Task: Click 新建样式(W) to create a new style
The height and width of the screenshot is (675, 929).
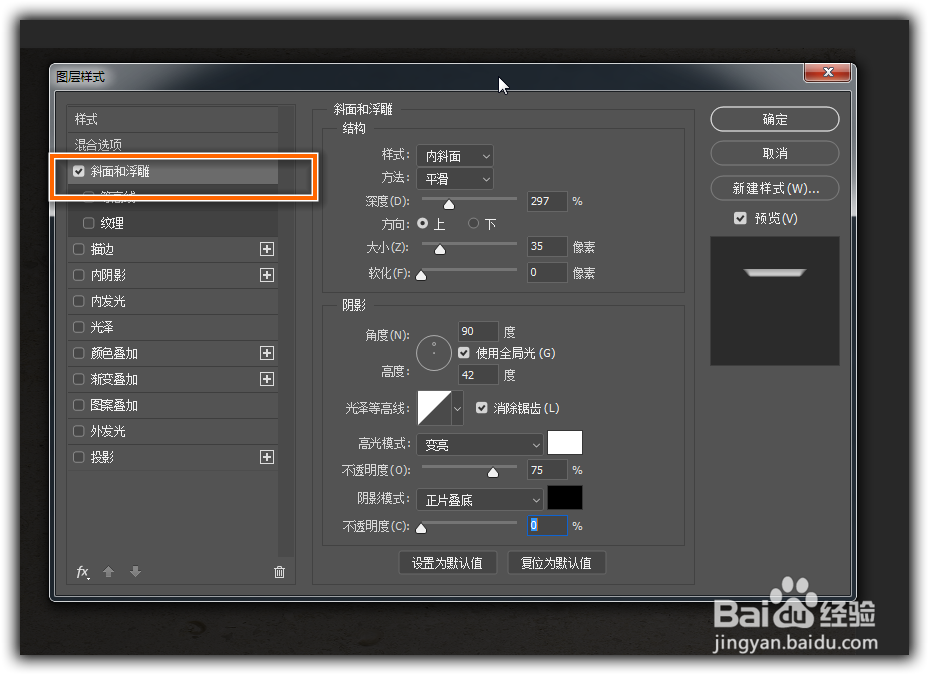Action: pos(774,188)
